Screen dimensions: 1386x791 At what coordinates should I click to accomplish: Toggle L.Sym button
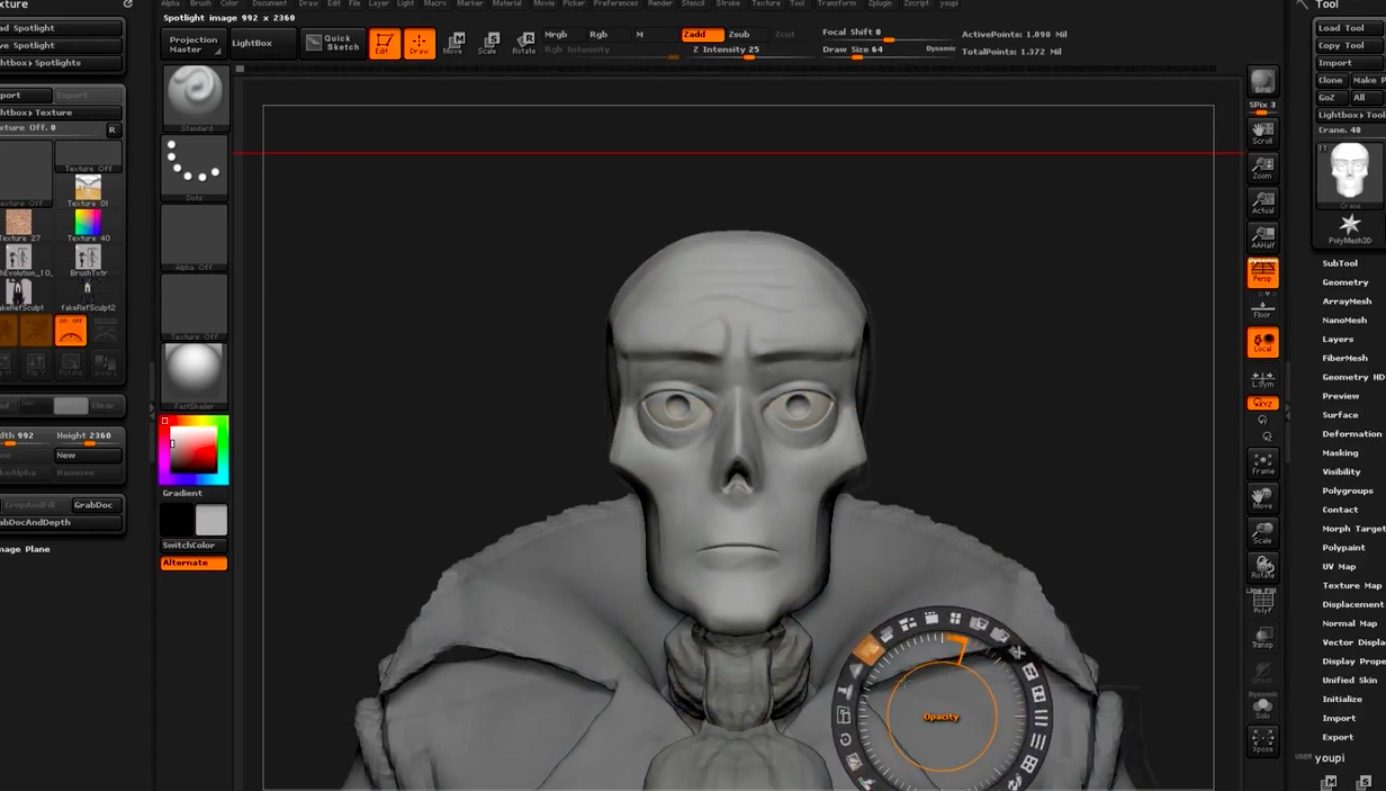pyautogui.click(x=1263, y=379)
